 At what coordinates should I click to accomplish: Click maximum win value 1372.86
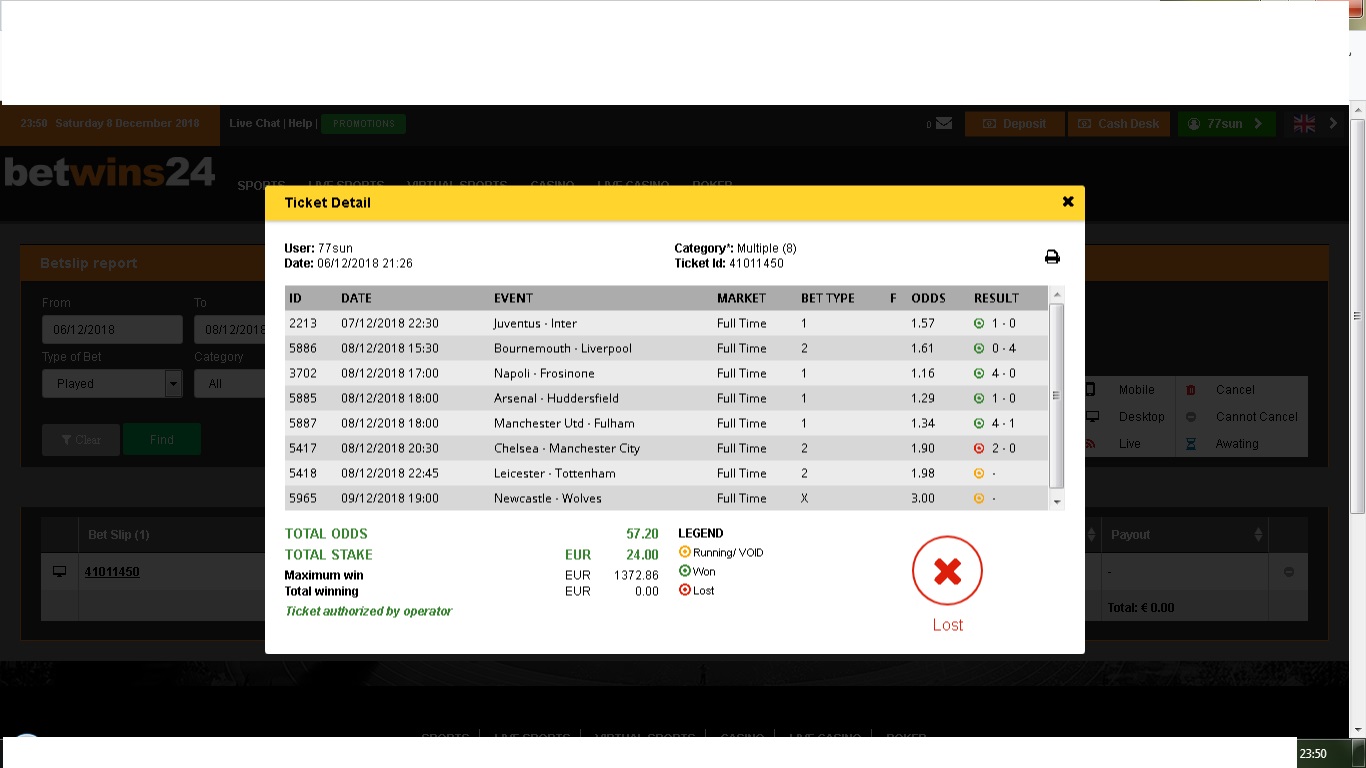tap(637, 575)
